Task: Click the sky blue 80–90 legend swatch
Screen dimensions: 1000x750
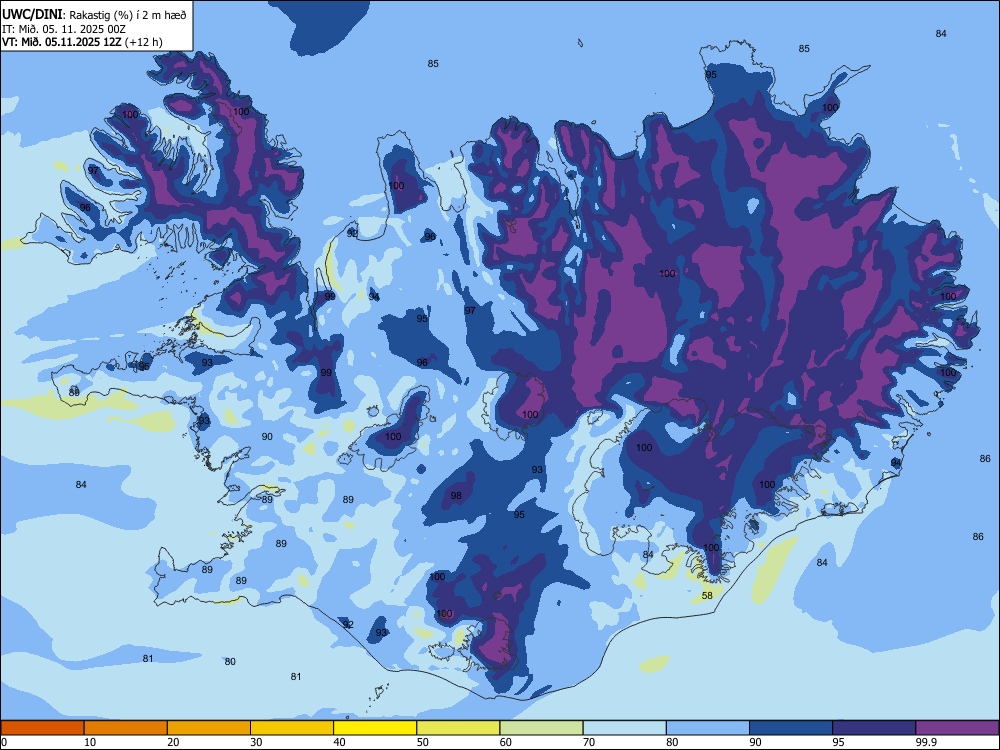Action: [x=708, y=728]
